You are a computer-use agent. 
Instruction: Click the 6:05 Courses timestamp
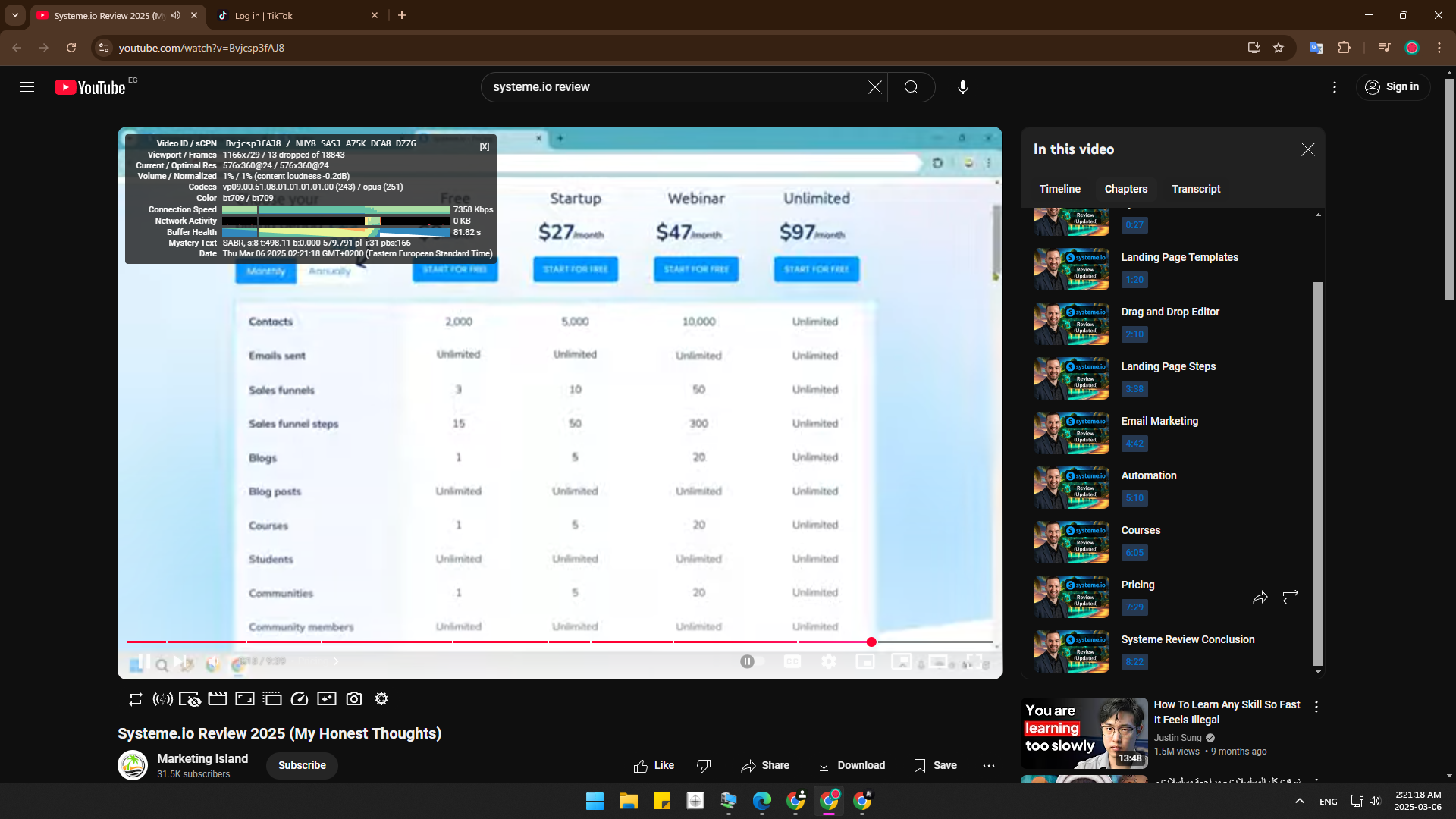pyautogui.click(x=1134, y=553)
